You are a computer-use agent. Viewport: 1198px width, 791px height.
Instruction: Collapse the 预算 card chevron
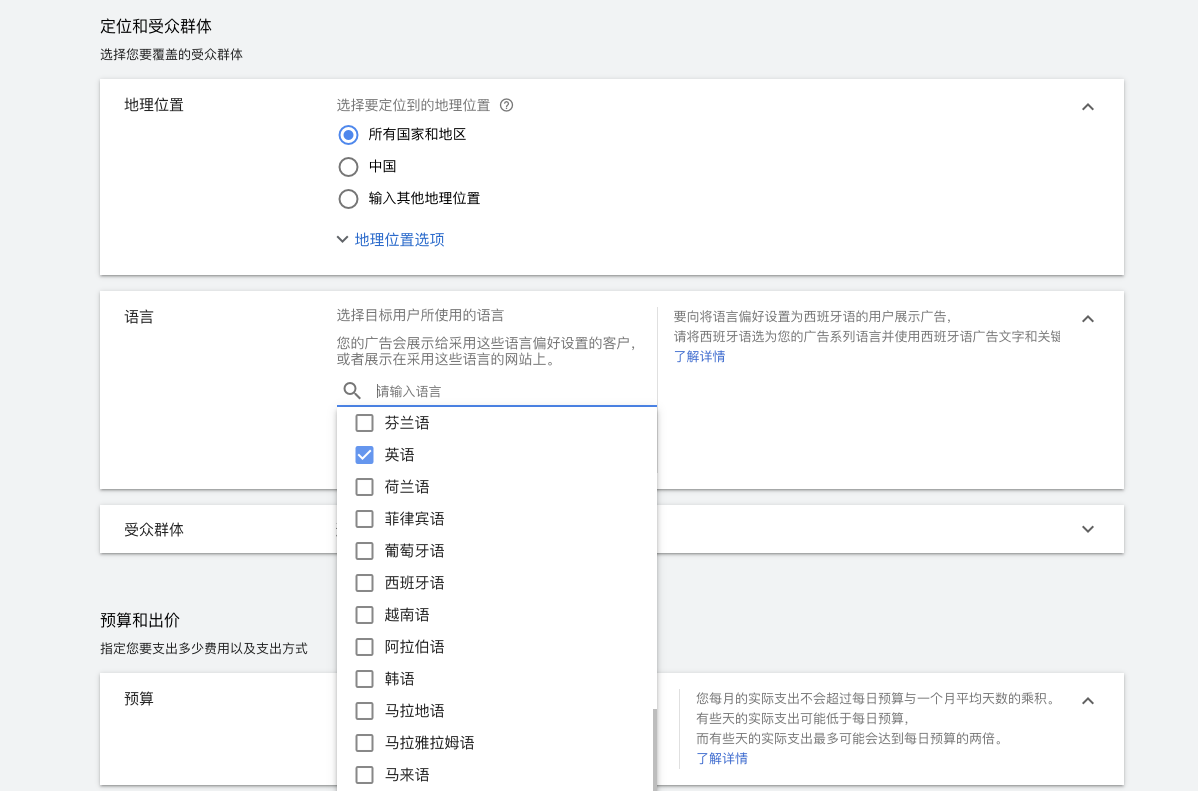click(1088, 701)
